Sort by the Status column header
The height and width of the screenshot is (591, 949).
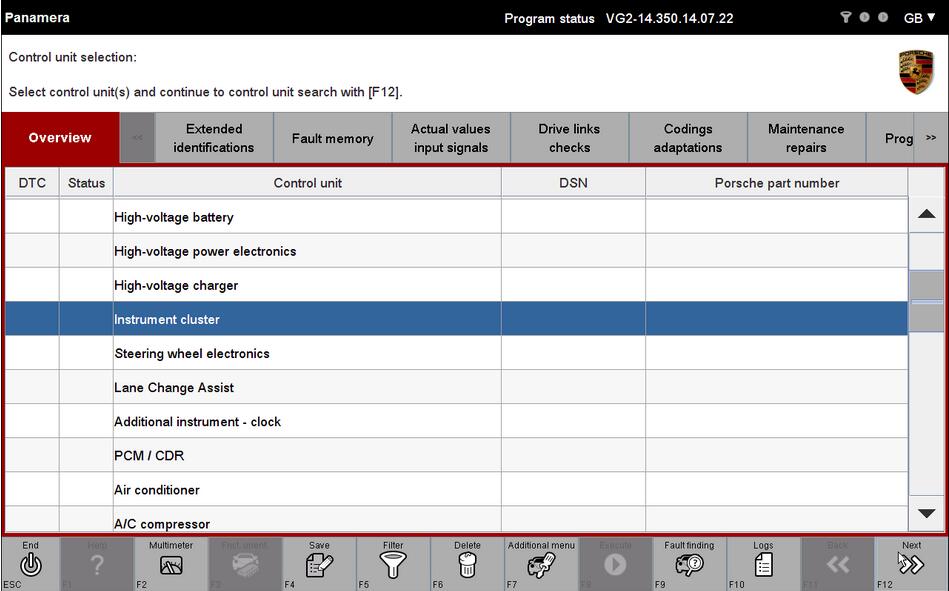click(x=87, y=183)
